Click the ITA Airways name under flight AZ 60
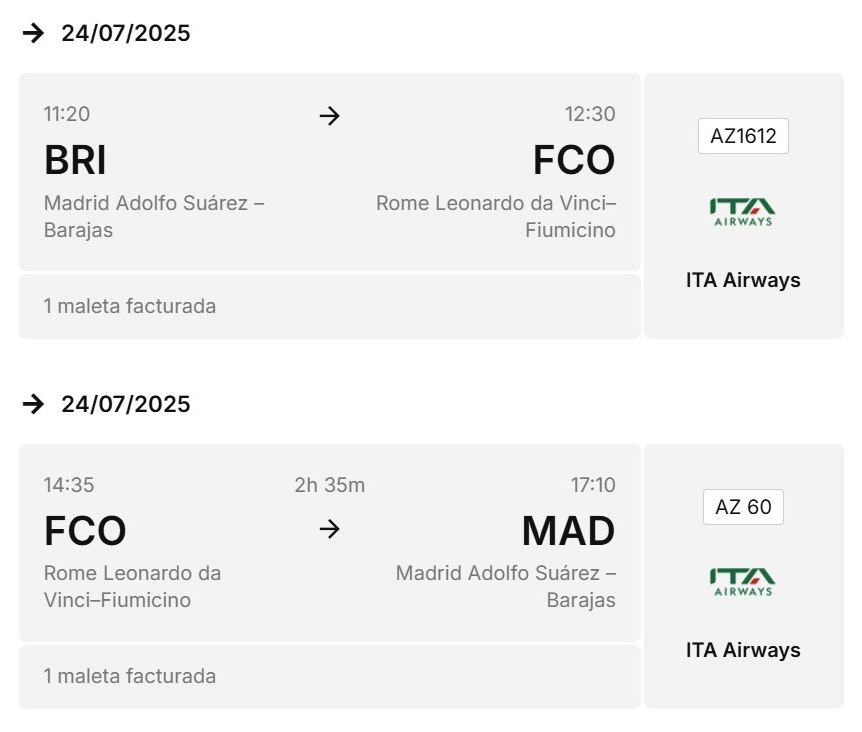Image resolution: width=862 pixels, height=732 pixels. [743, 650]
